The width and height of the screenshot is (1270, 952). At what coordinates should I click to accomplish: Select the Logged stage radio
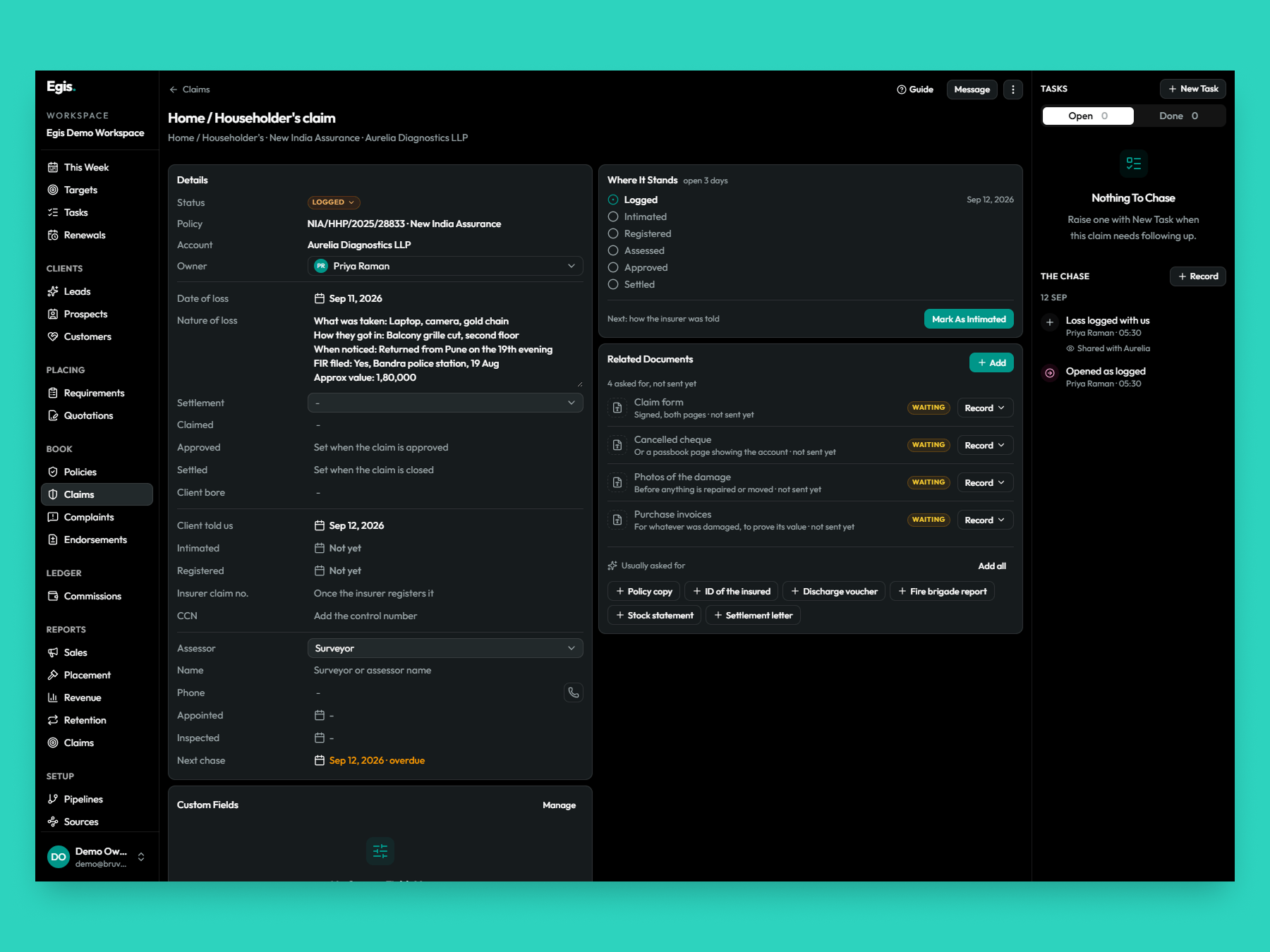[x=613, y=200]
